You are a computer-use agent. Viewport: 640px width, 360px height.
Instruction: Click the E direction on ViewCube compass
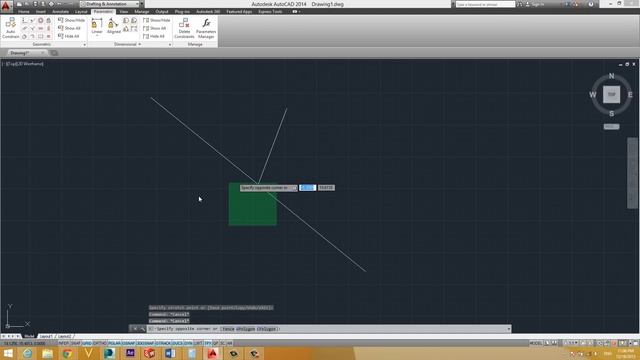[x=630, y=94]
